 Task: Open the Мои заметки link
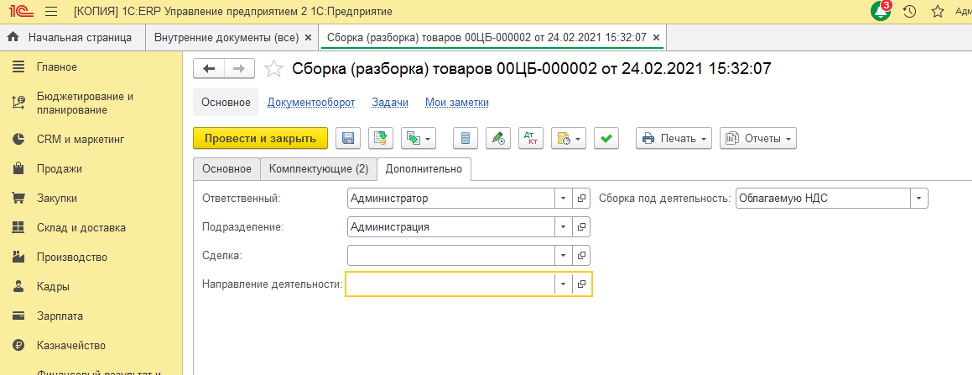click(x=457, y=103)
